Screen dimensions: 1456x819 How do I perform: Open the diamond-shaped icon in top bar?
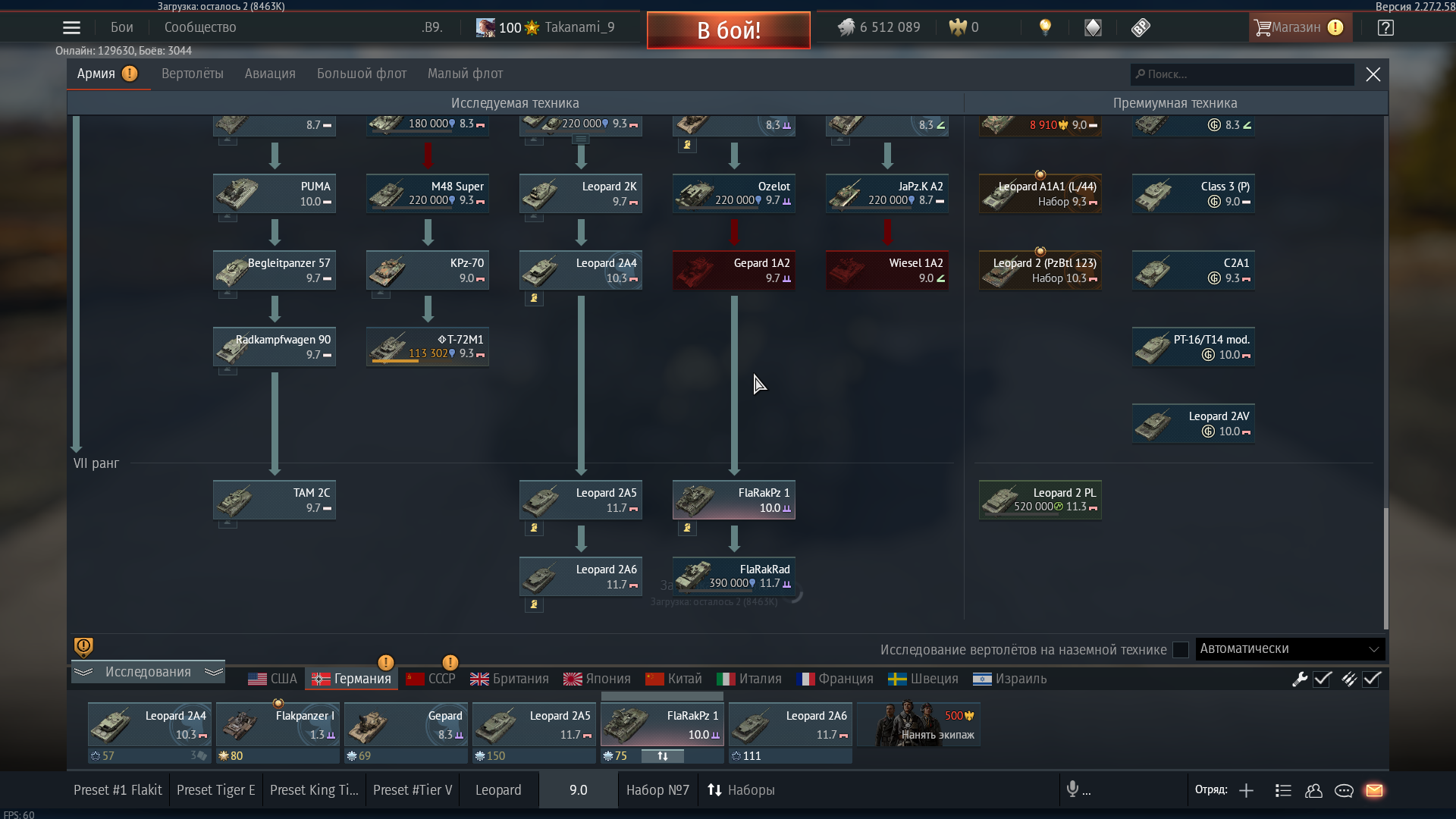1093,28
